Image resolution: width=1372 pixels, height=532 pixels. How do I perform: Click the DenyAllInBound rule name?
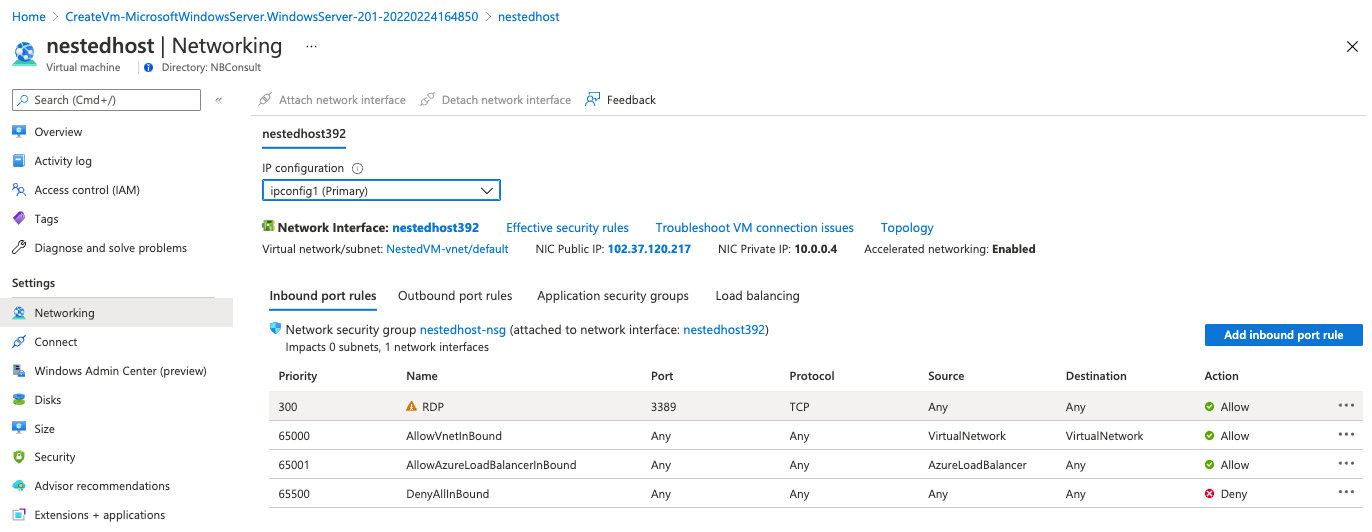(x=447, y=494)
